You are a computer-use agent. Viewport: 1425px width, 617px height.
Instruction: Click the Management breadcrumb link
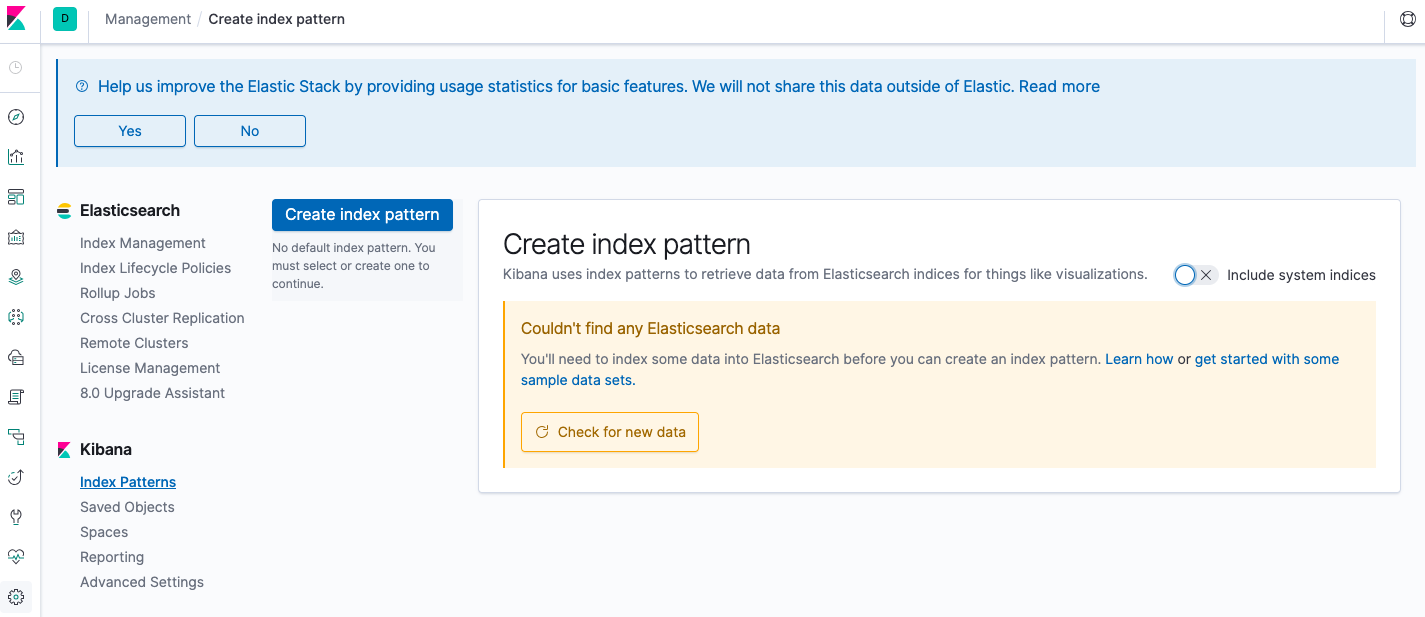click(x=148, y=19)
